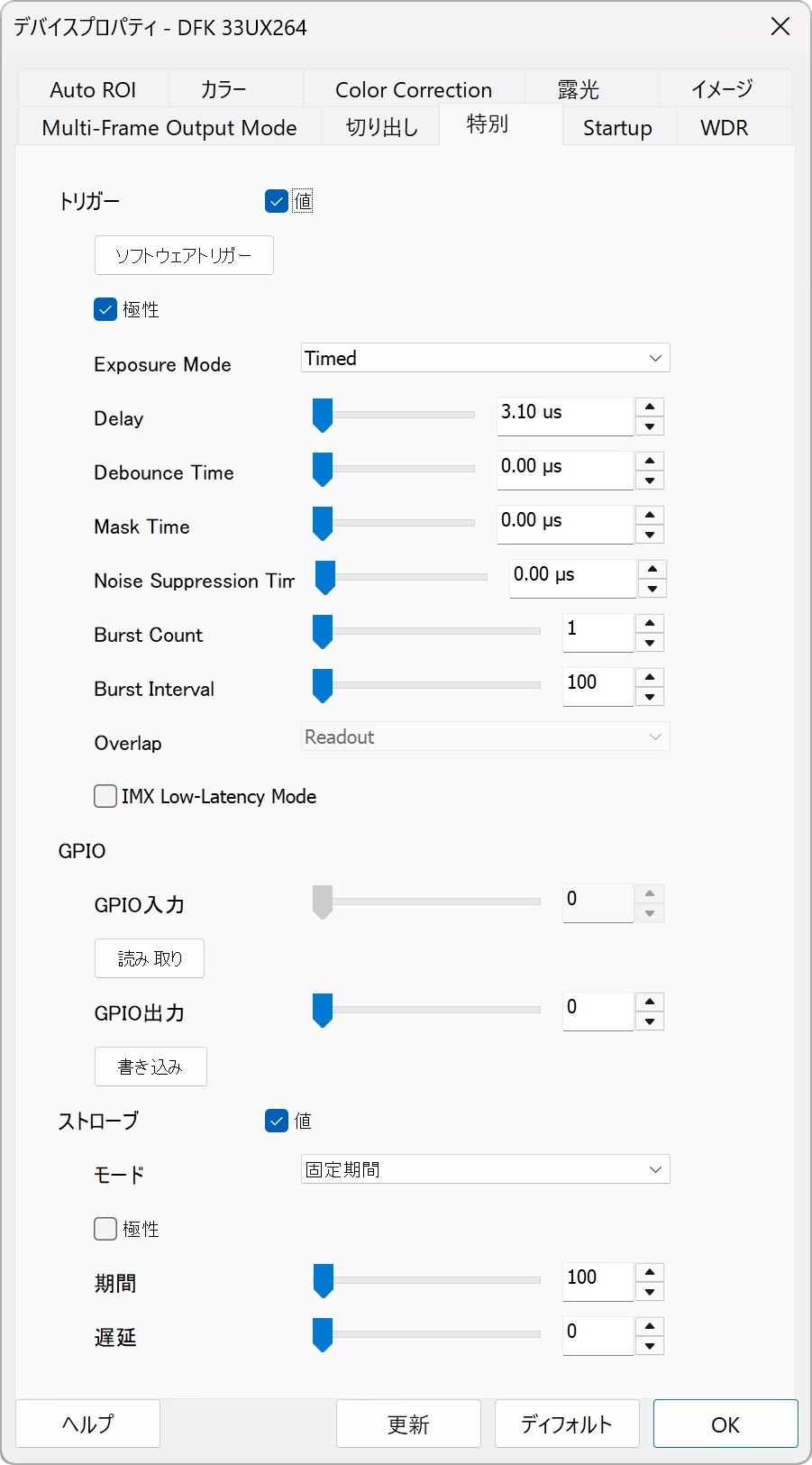Increase Burst Count with up arrow
Image resolution: width=812 pixels, height=1465 pixels.
coord(650,624)
